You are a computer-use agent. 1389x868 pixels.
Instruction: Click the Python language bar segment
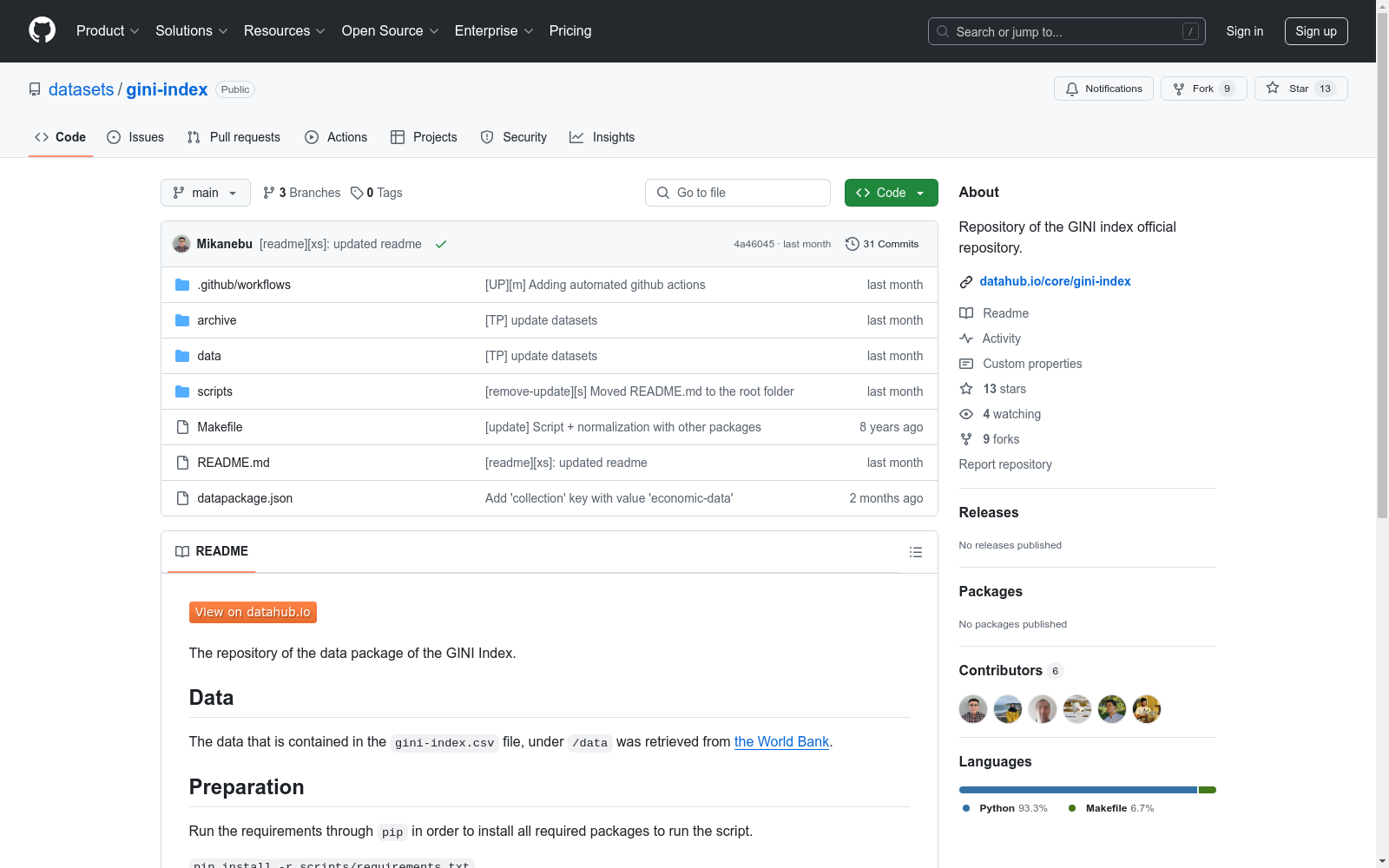point(1078,790)
